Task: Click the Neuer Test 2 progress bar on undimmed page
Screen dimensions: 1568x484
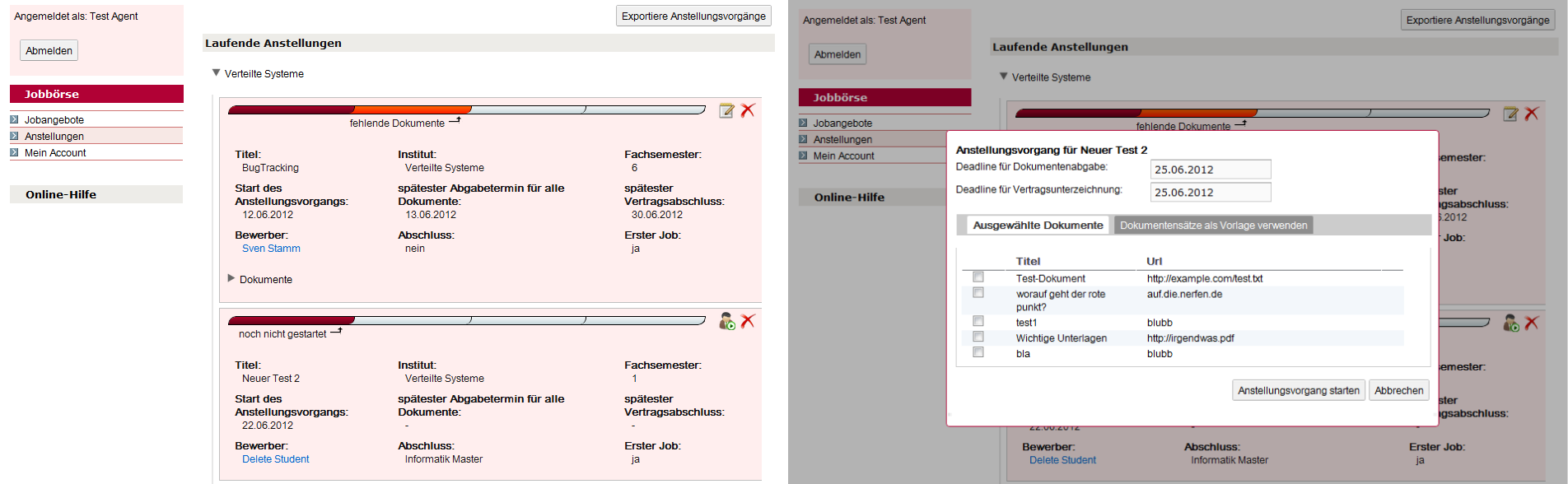Action: (x=466, y=320)
